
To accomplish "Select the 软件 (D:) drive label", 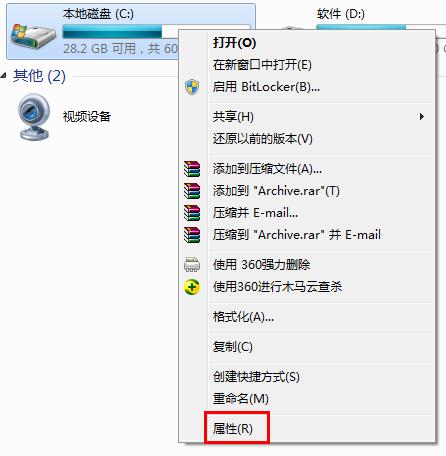I will (341, 14).
